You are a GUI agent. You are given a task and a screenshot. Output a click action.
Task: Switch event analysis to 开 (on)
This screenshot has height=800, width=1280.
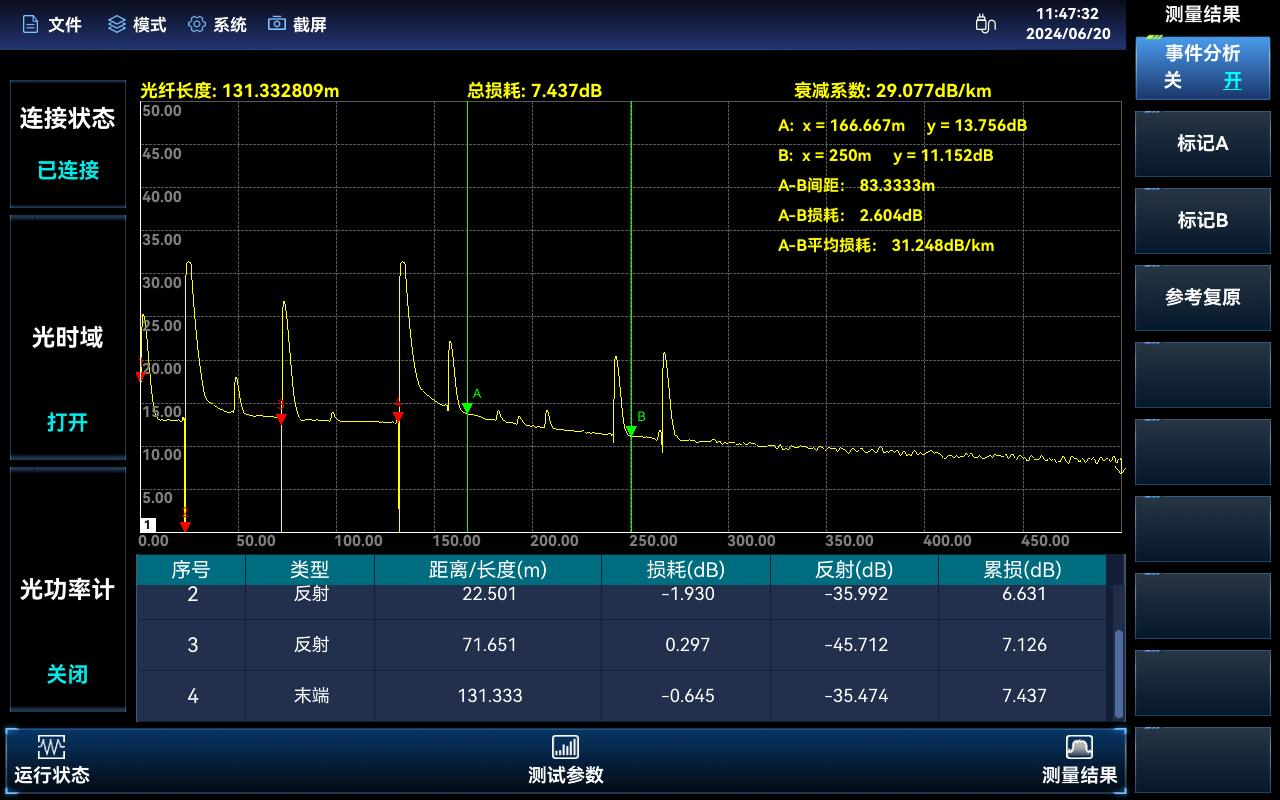click(1232, 82)
